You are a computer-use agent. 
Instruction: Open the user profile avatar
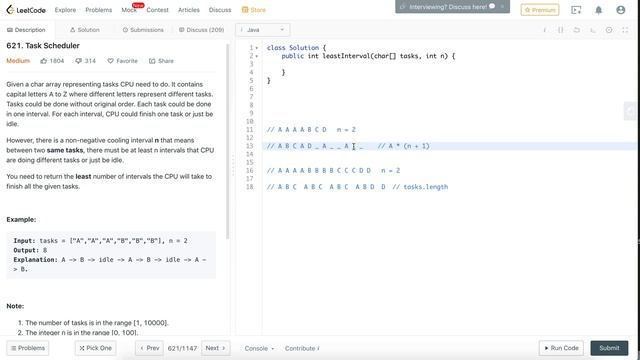coord(620,10)
